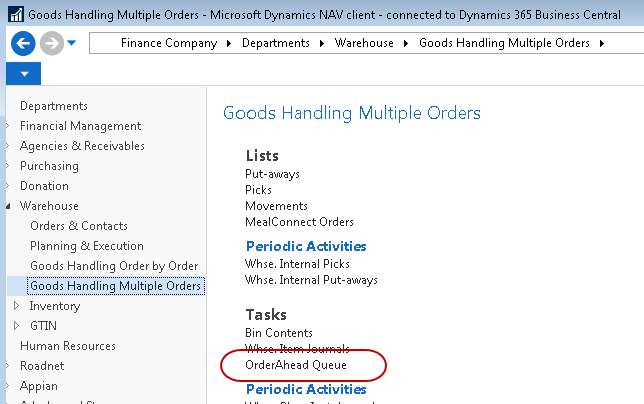Click the forward navigation arrow button
The height and width of the screenshot is (404, 644).
(51, 44)
